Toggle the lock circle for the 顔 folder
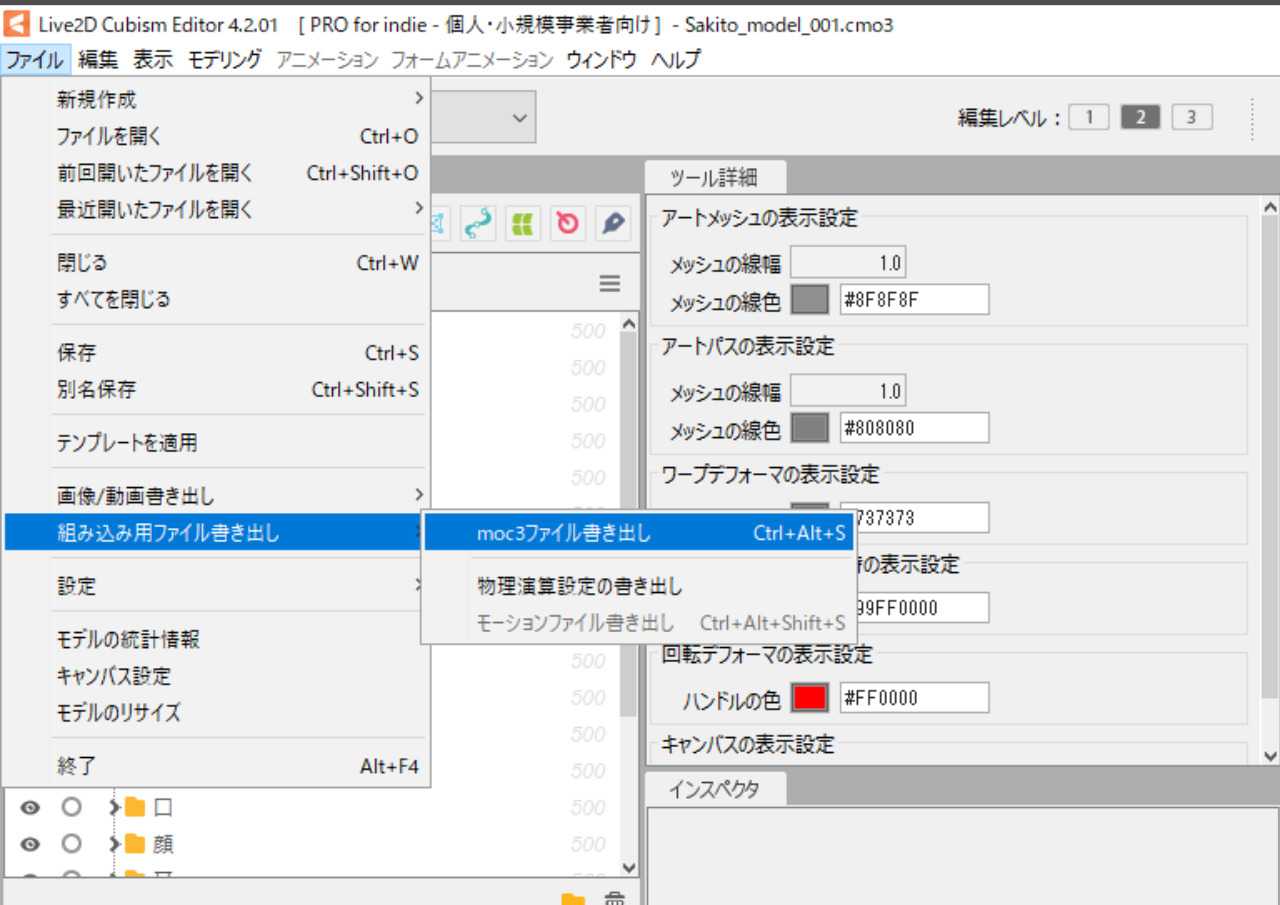 click(x=71, y=844)
